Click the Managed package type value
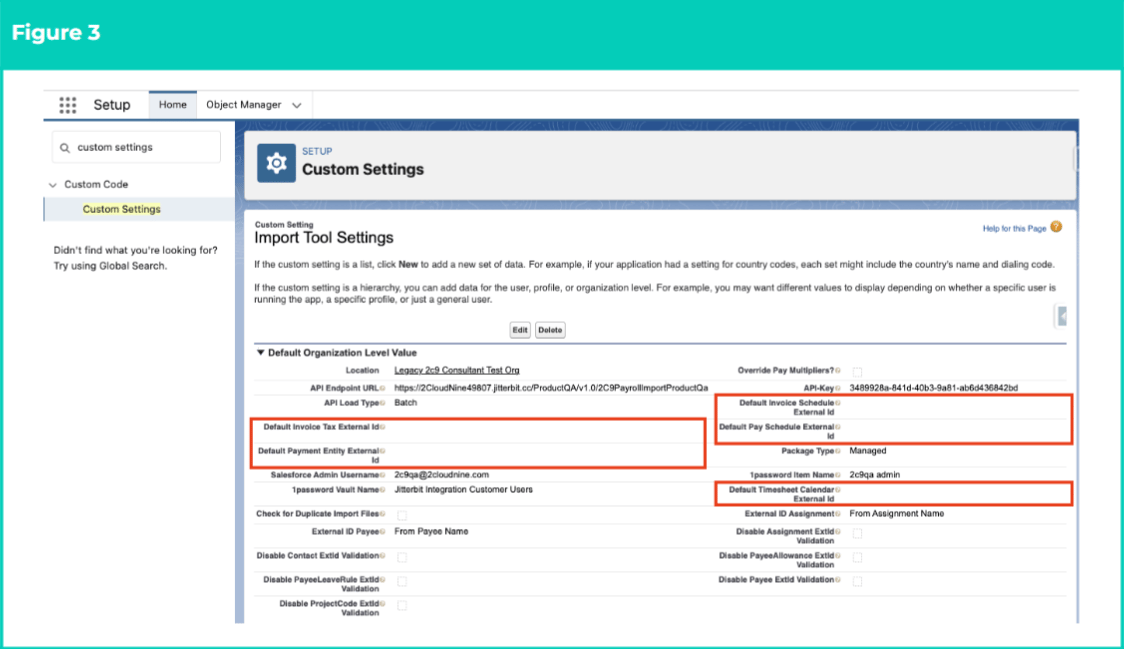The height and width of the screenshot is (649, 1124). coord(867,451)
